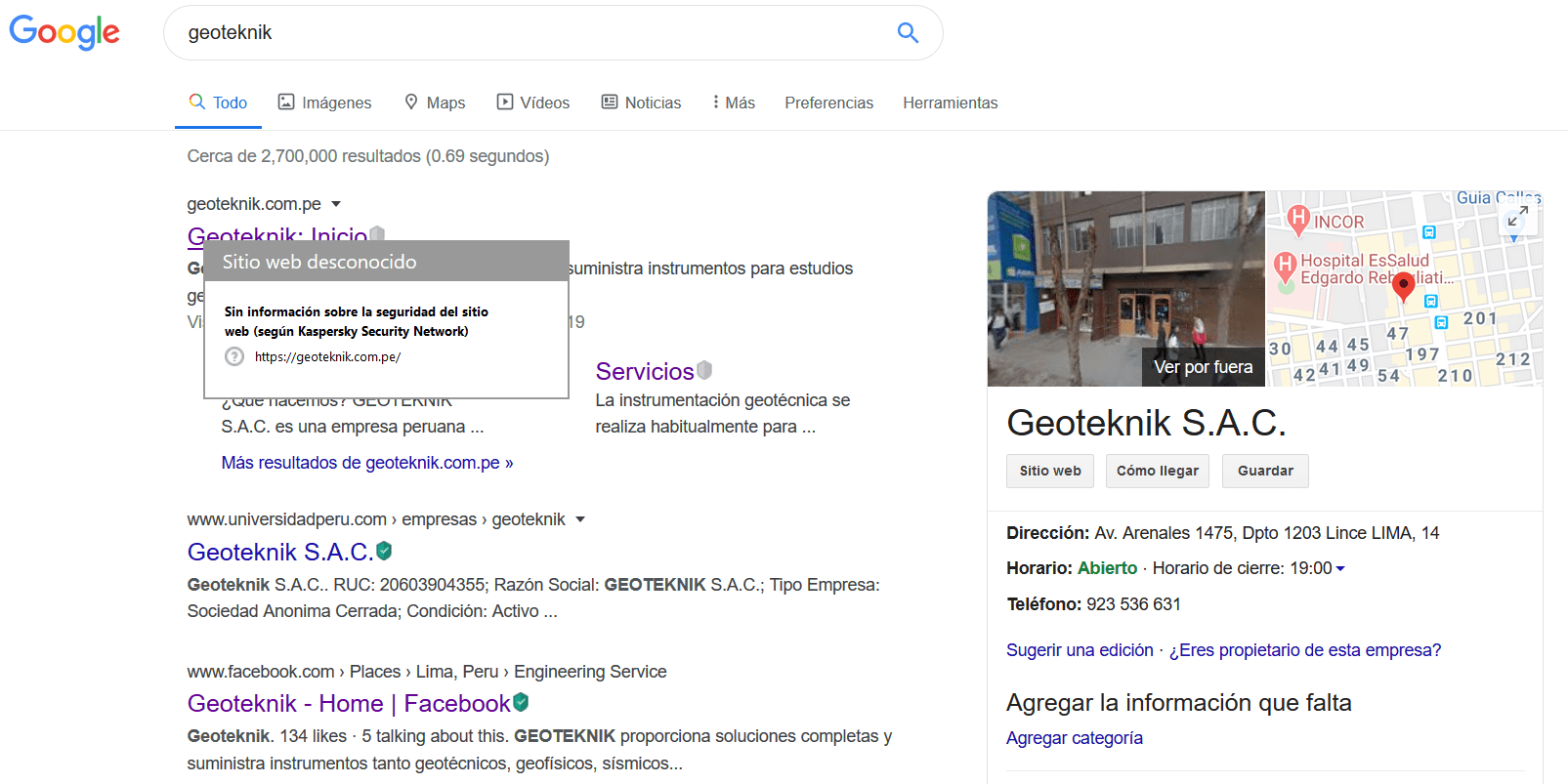Open Herramientas search tools
Screen dimensions: 1568x784
pos(950,103)
